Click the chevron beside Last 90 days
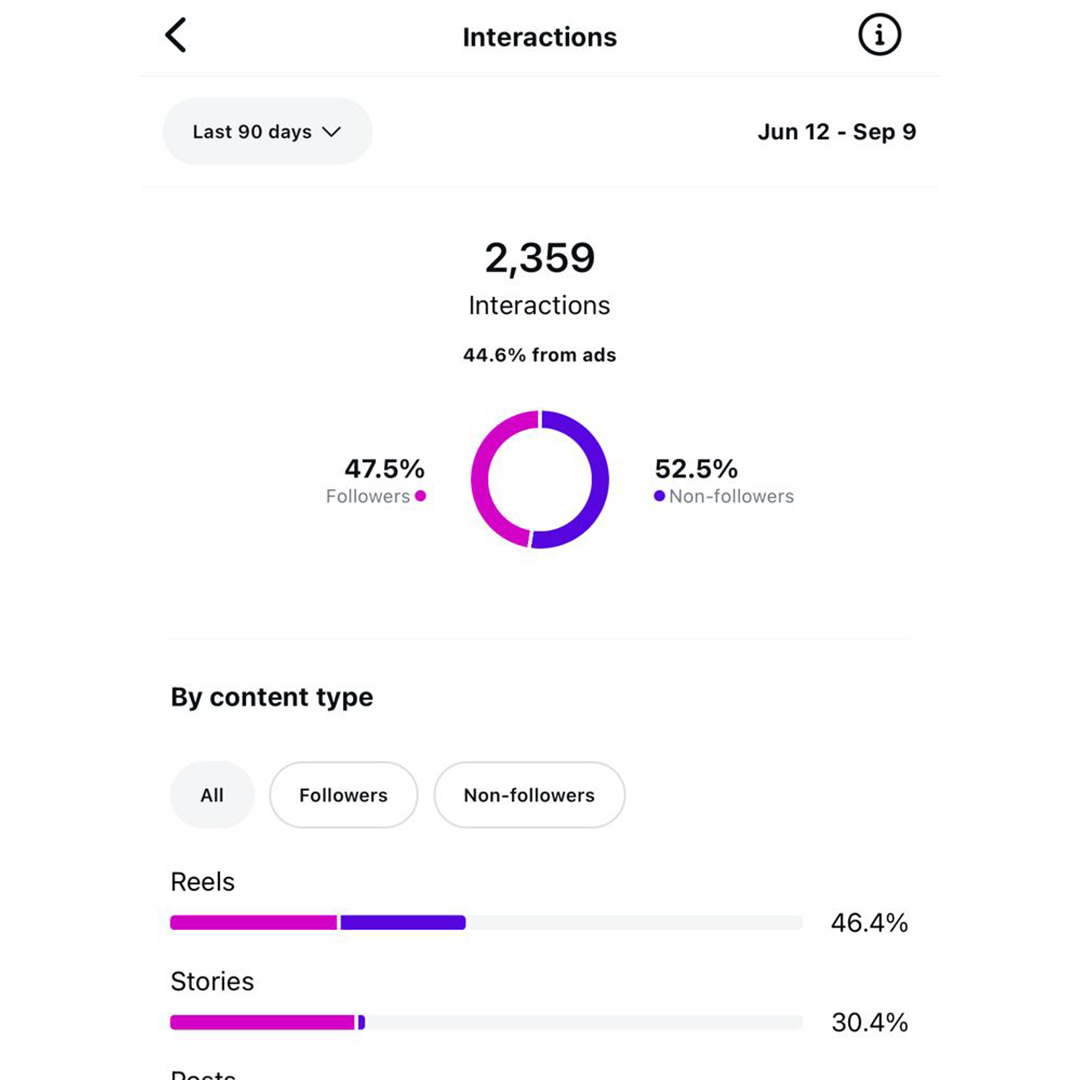The width and height of the screenshot is (1080, 1080). tap(332, 132)
